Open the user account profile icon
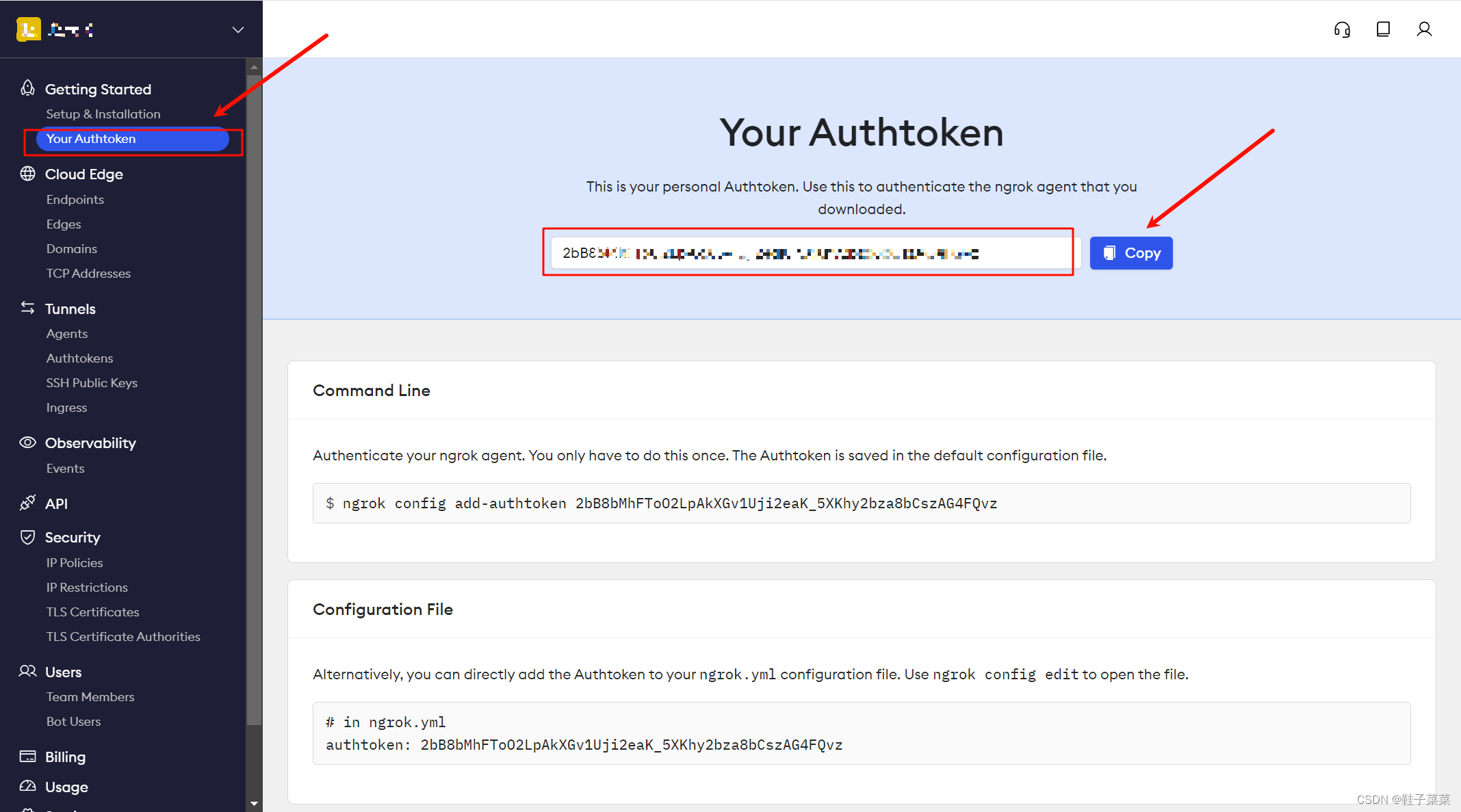This screenshot has width=1461, height=812. coord(1424,29)
